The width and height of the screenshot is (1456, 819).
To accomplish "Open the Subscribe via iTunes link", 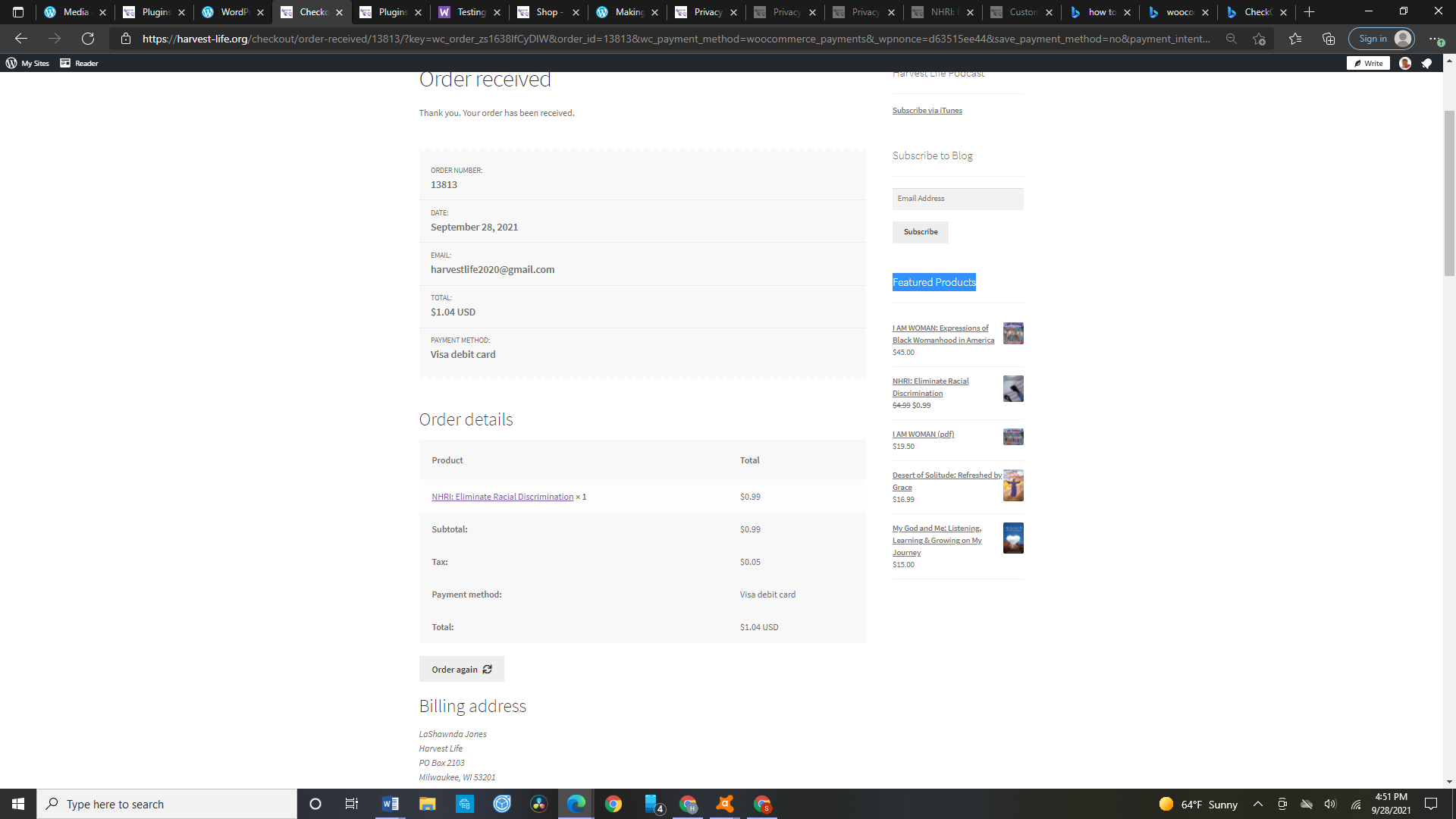I will coord(927,111).
